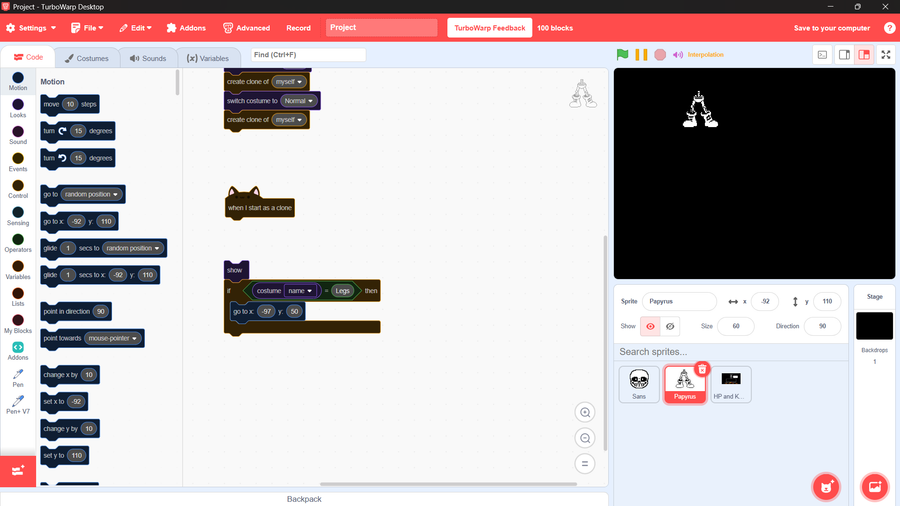Viewport: 900px width, 506px height.
Task: Open 'myself' dropdown in last create clone block
Action: tap(289, 120)
